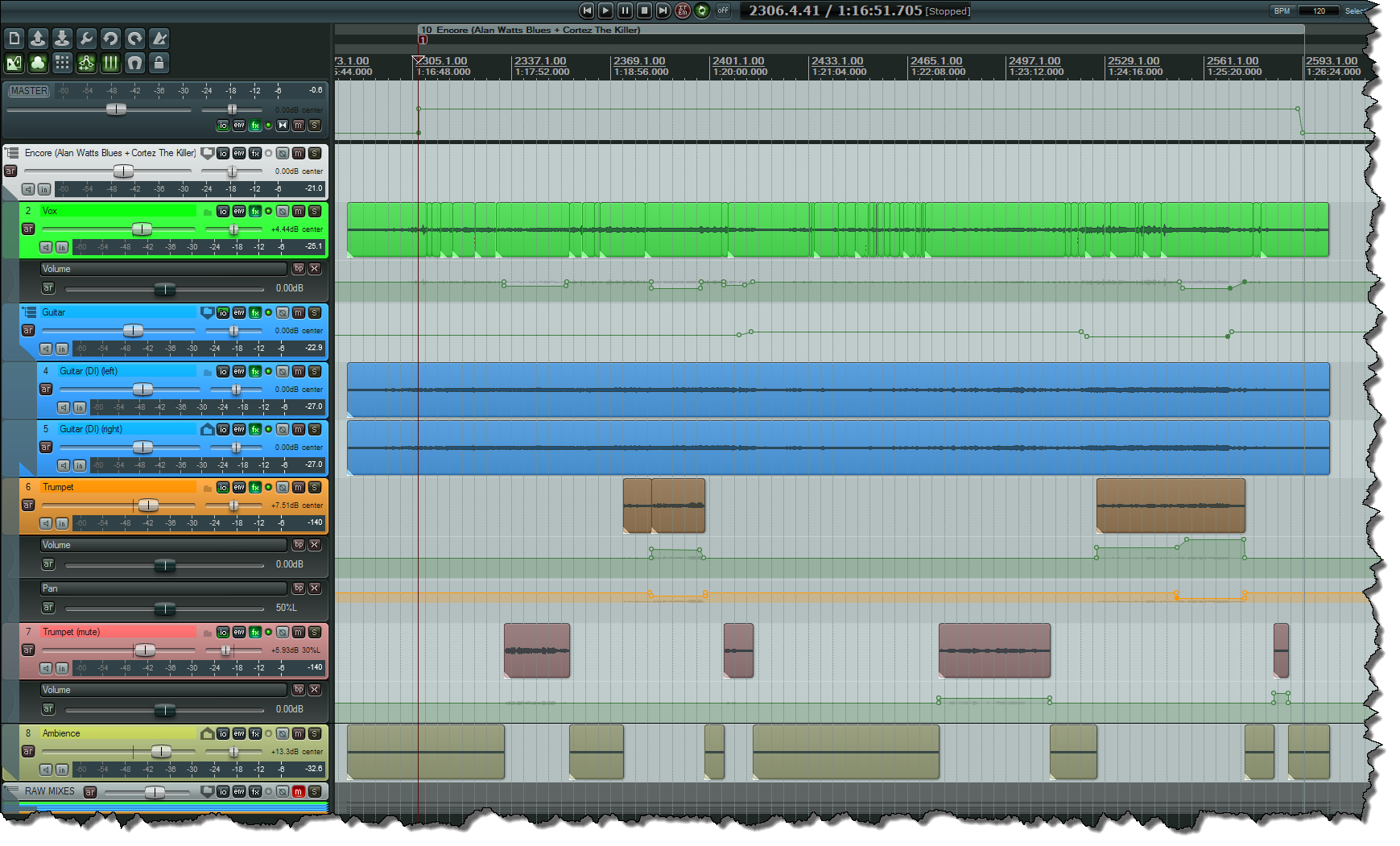Screen dimensions: 1400x846
Task: Click the Trumpet track pan slider
Action: (233, 506)
